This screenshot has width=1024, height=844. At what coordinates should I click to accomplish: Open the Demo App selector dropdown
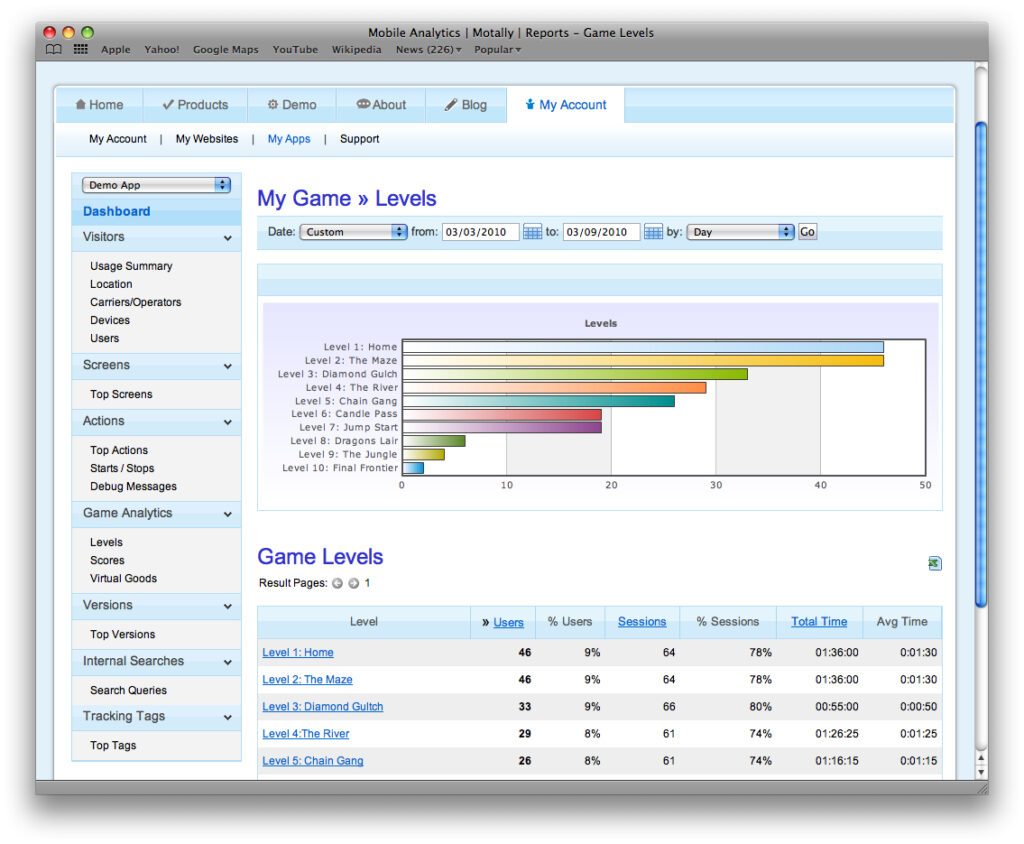[x=156, y=185]
